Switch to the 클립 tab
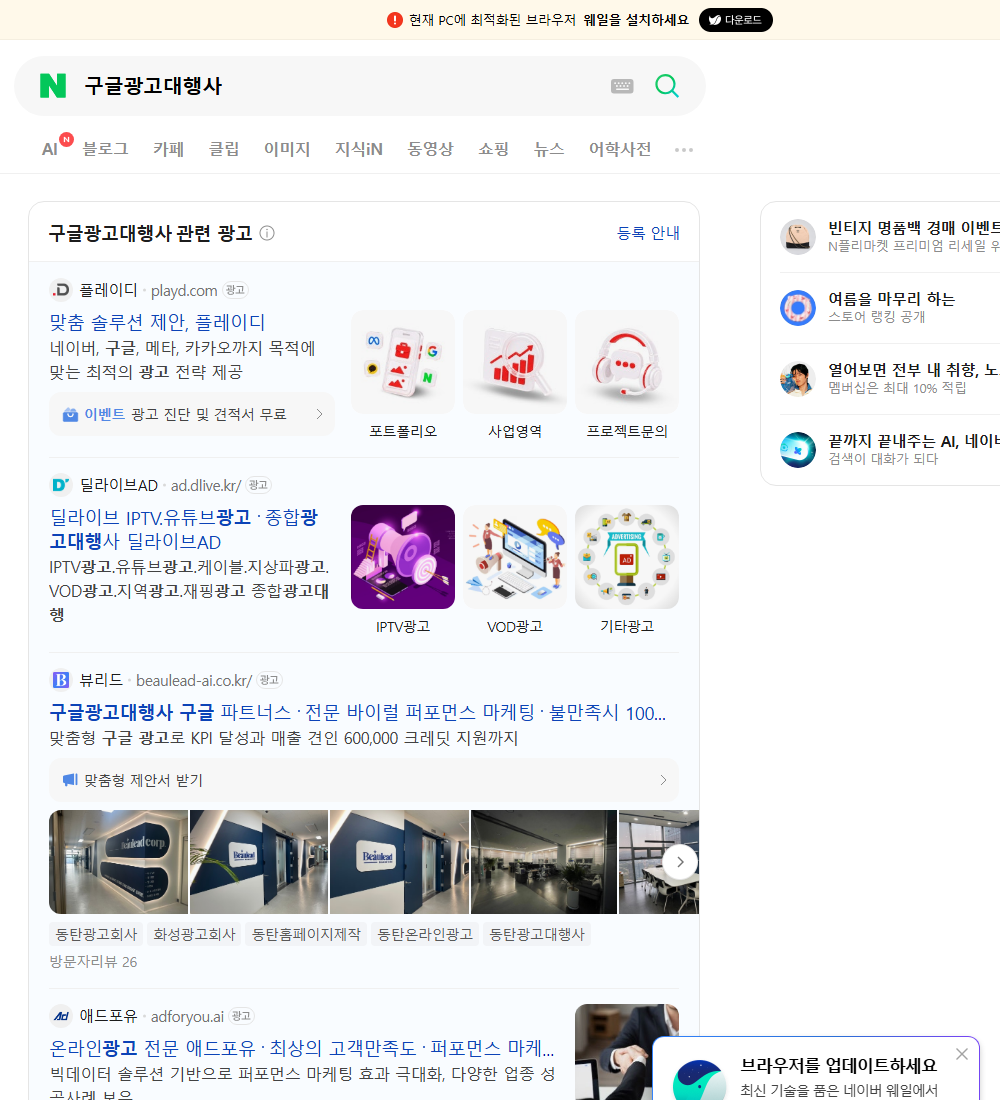The height and width of the screenshot is (1100, 1000). (x=224, y=149)
